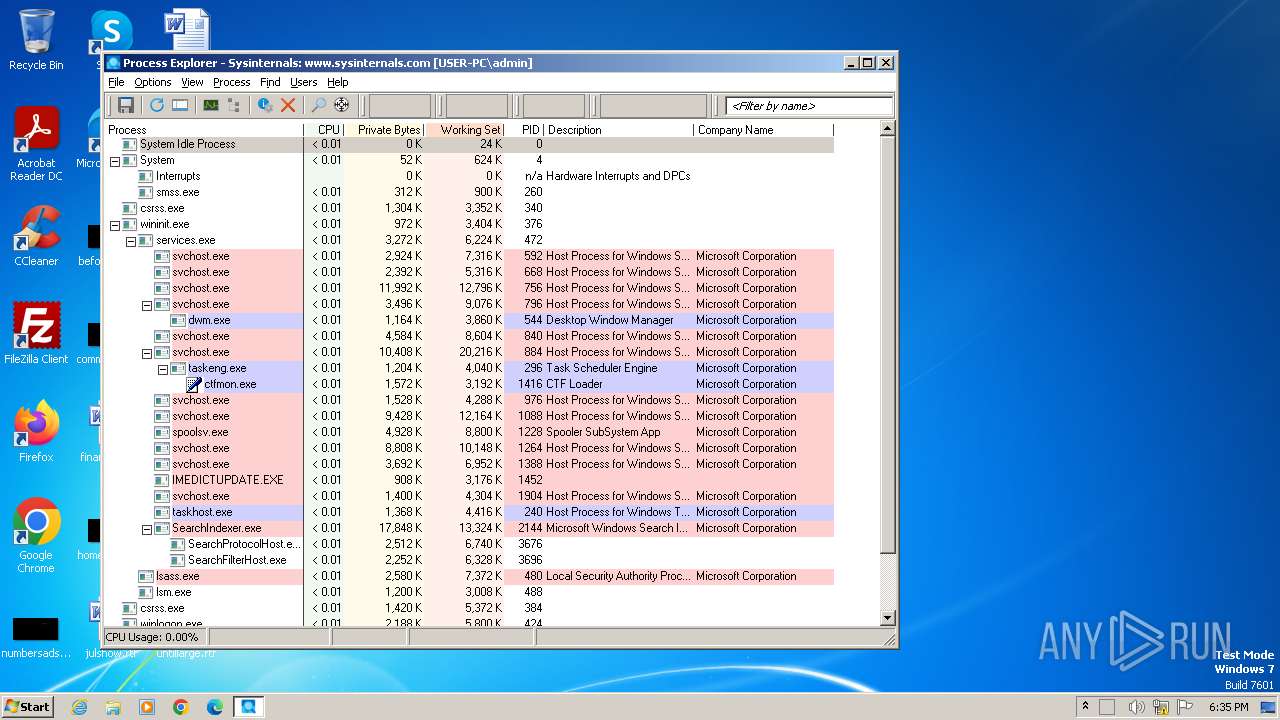Viewport: 1280px width, 720px height.
Task: Open FileZilla Client desktop shortcut
Action: (36, 334)
